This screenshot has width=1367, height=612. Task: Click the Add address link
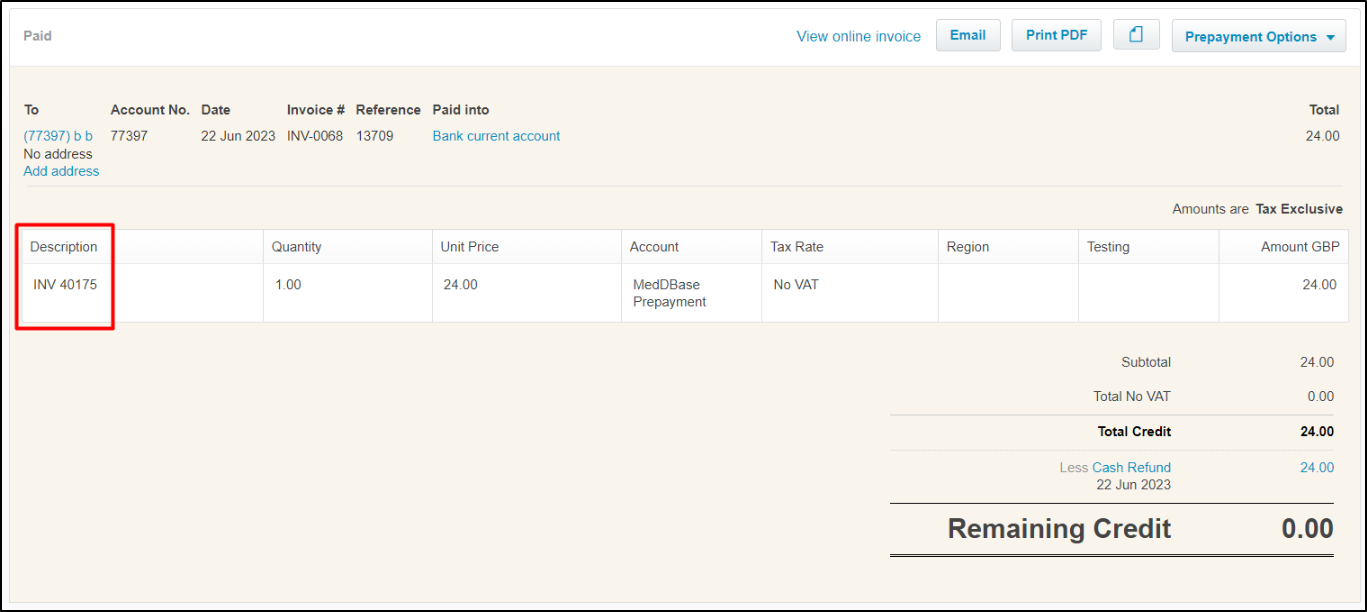point(61,171)
